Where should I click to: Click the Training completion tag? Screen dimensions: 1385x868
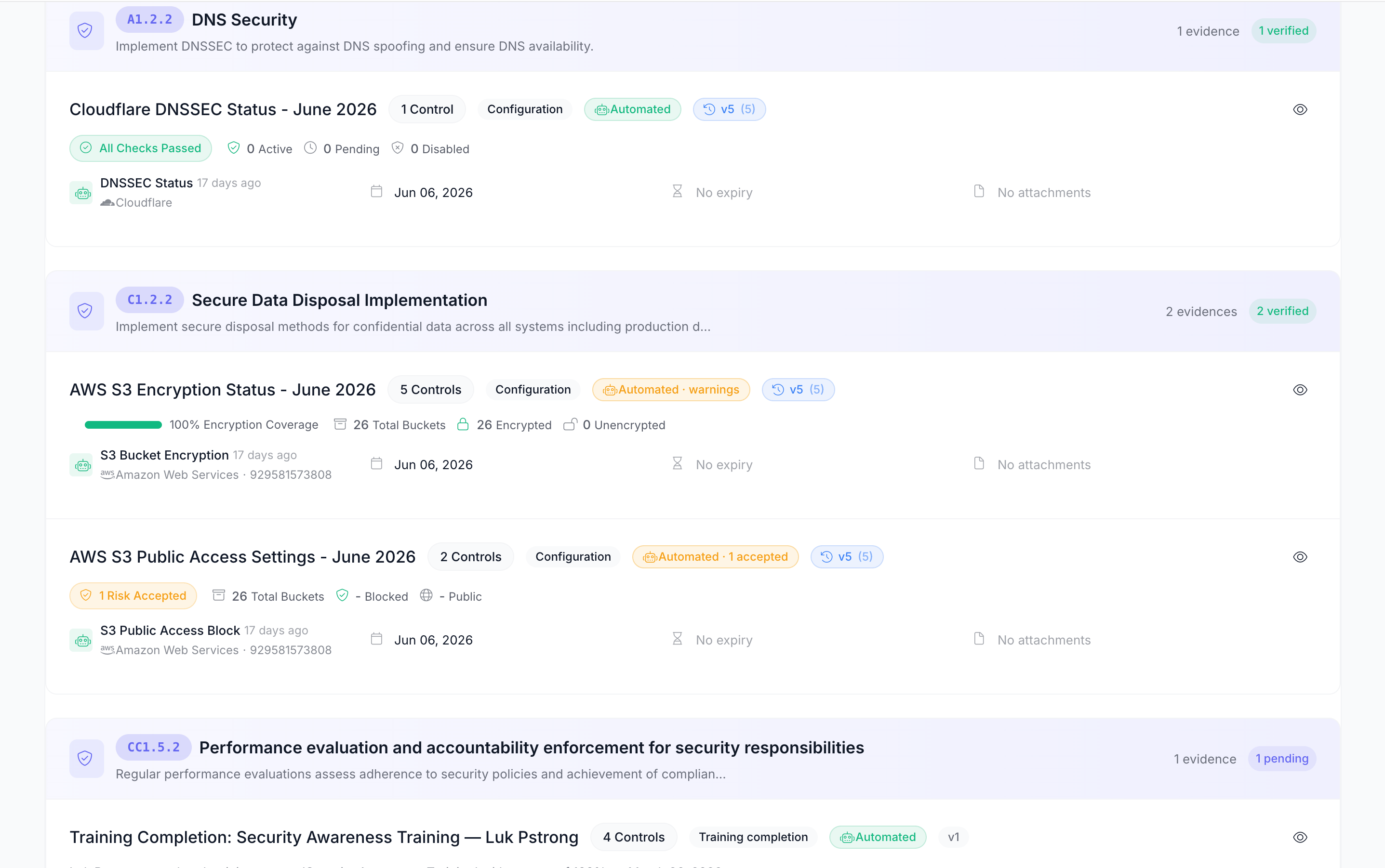(753, 838)
